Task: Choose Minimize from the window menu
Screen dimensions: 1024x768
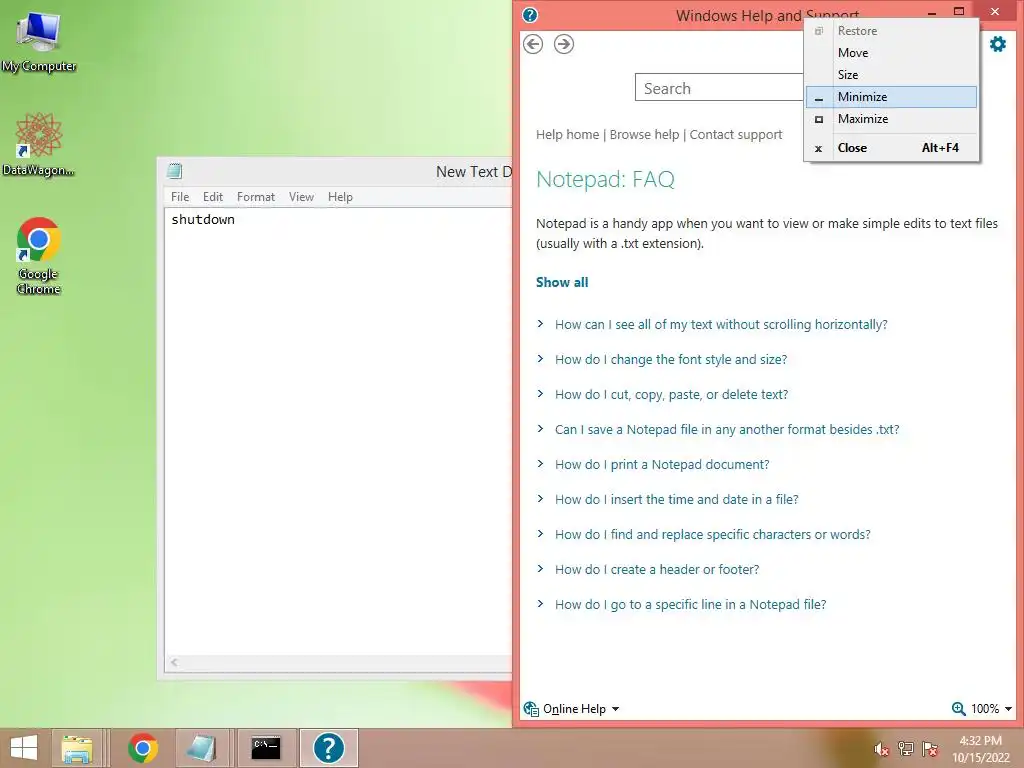Action: [x=891, y=97]
